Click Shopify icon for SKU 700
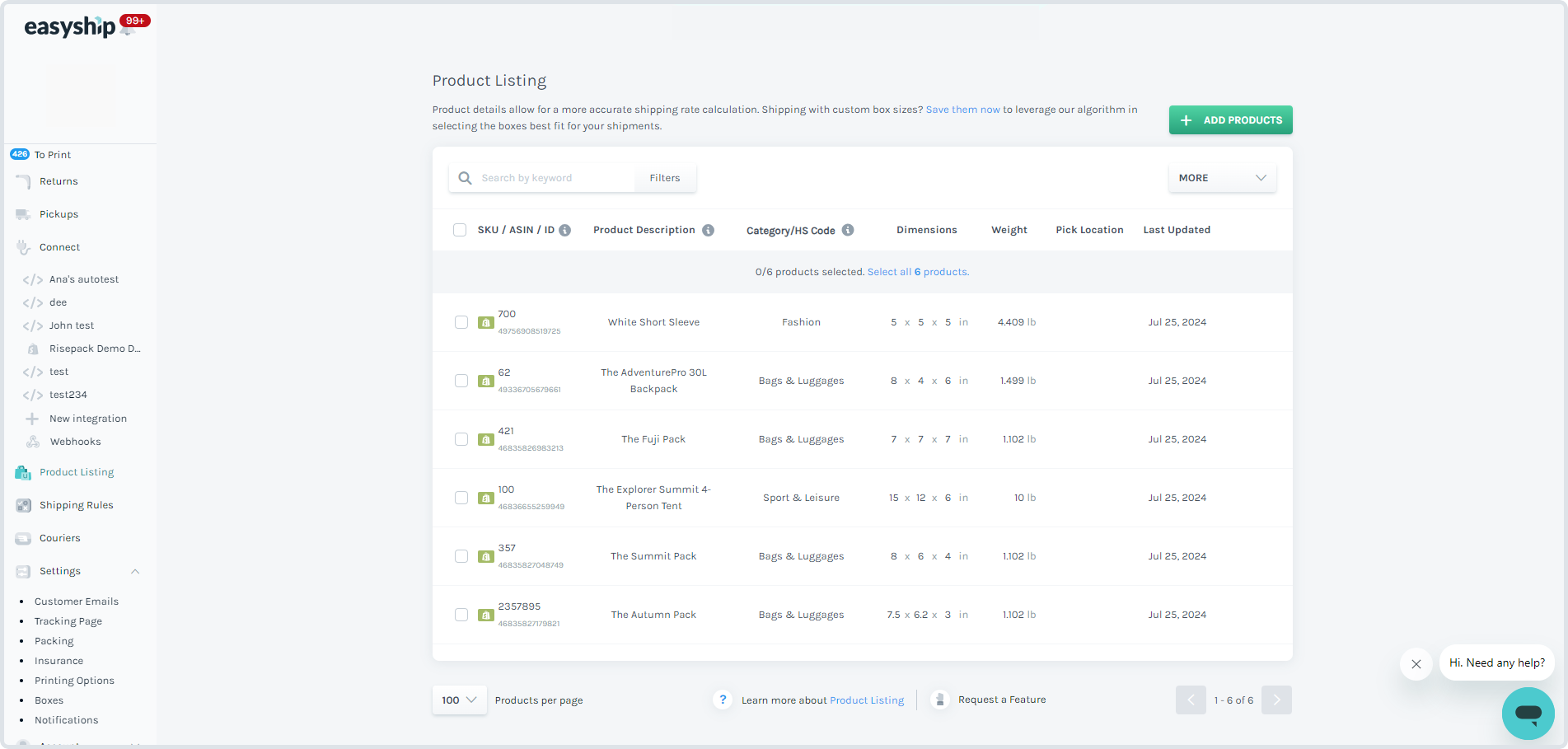Viewport: 1568px width, 749px height. (x=486, y=323)
